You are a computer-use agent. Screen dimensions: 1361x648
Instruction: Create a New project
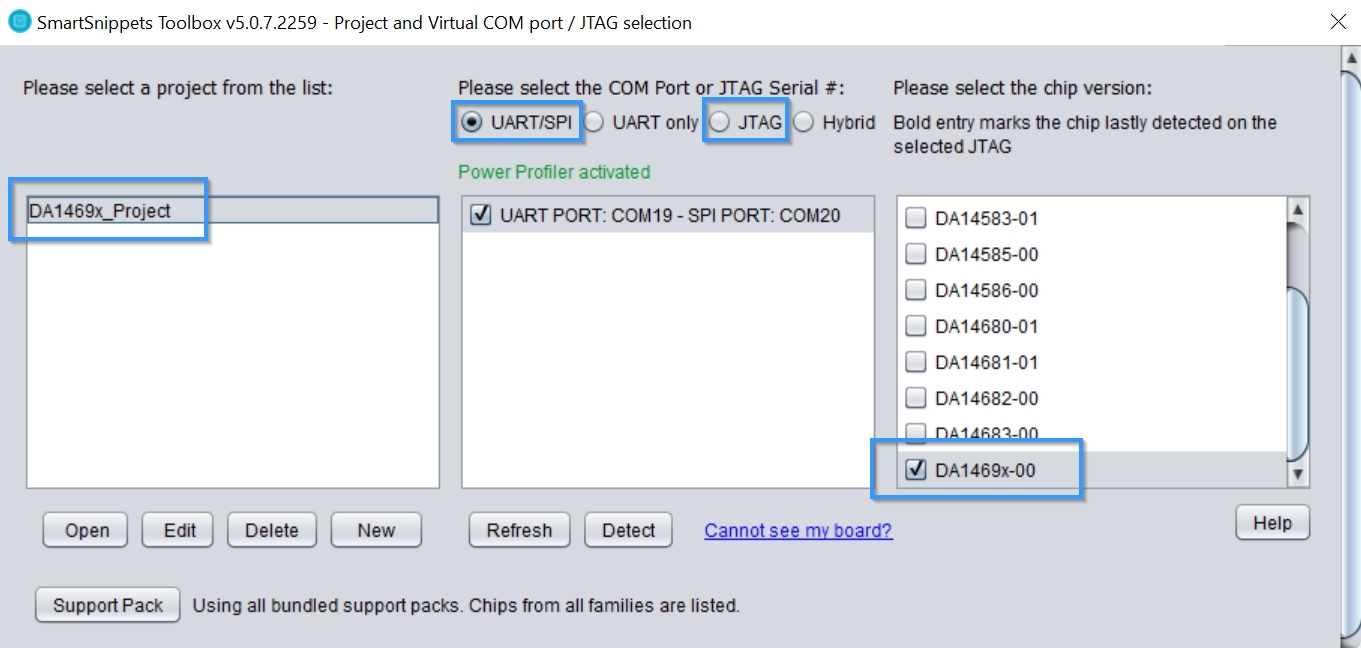point(376,530)
